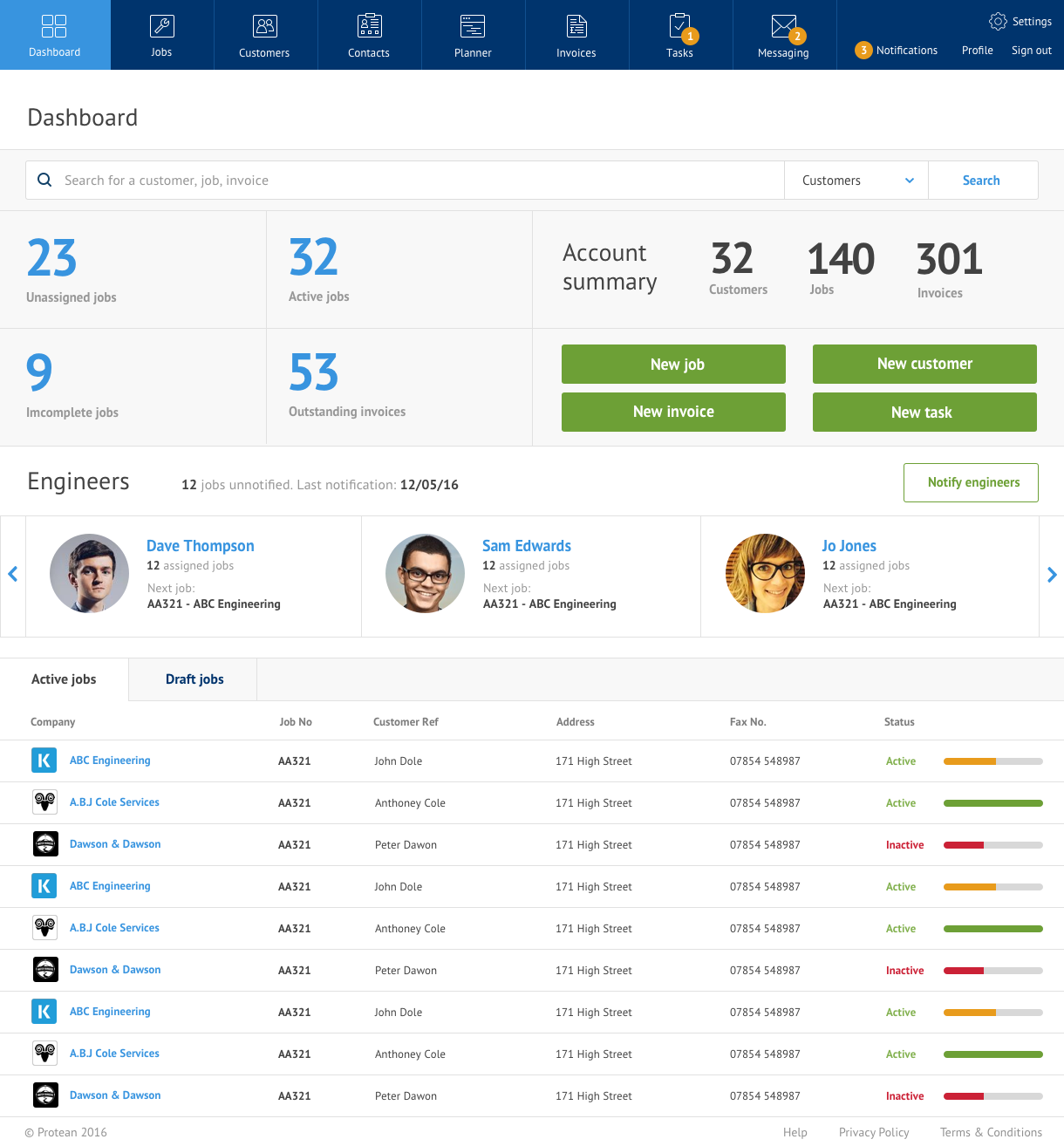Screen dimensions: 1064x1146
Task: Click the 53 Outstanding invoices tile
Action: [399, 387]
